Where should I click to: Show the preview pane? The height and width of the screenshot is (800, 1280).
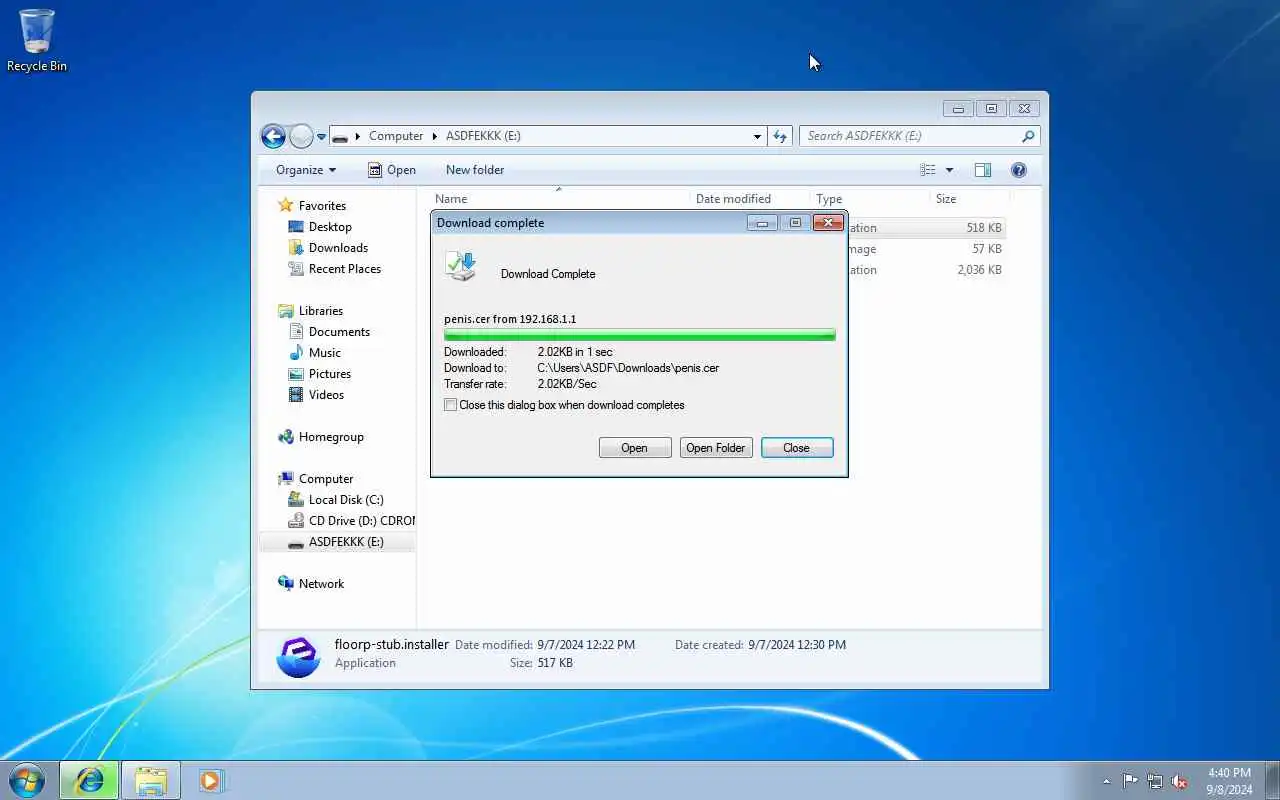983,170
